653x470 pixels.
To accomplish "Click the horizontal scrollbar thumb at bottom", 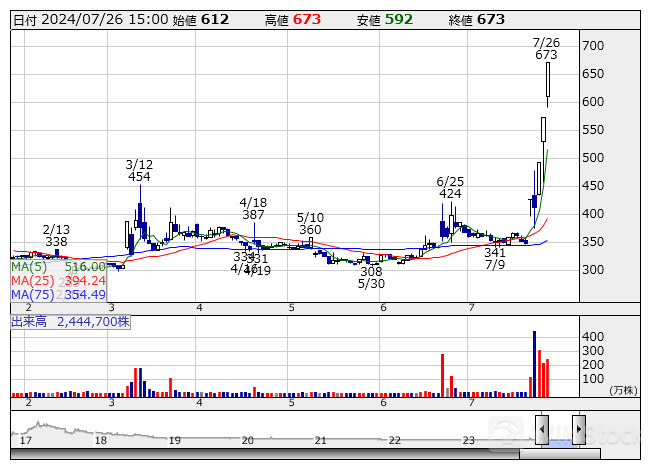I will [x=560, y=455].
